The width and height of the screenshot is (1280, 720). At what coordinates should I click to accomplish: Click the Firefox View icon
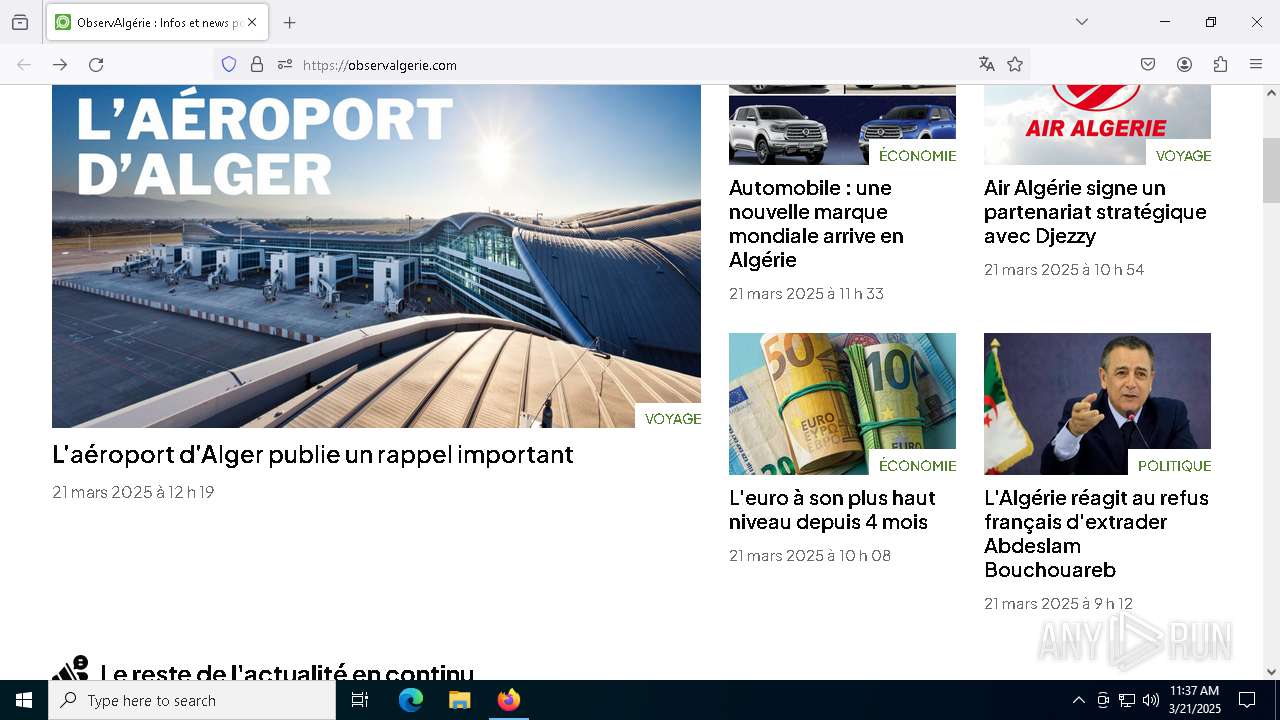click(x=20, y=22)
